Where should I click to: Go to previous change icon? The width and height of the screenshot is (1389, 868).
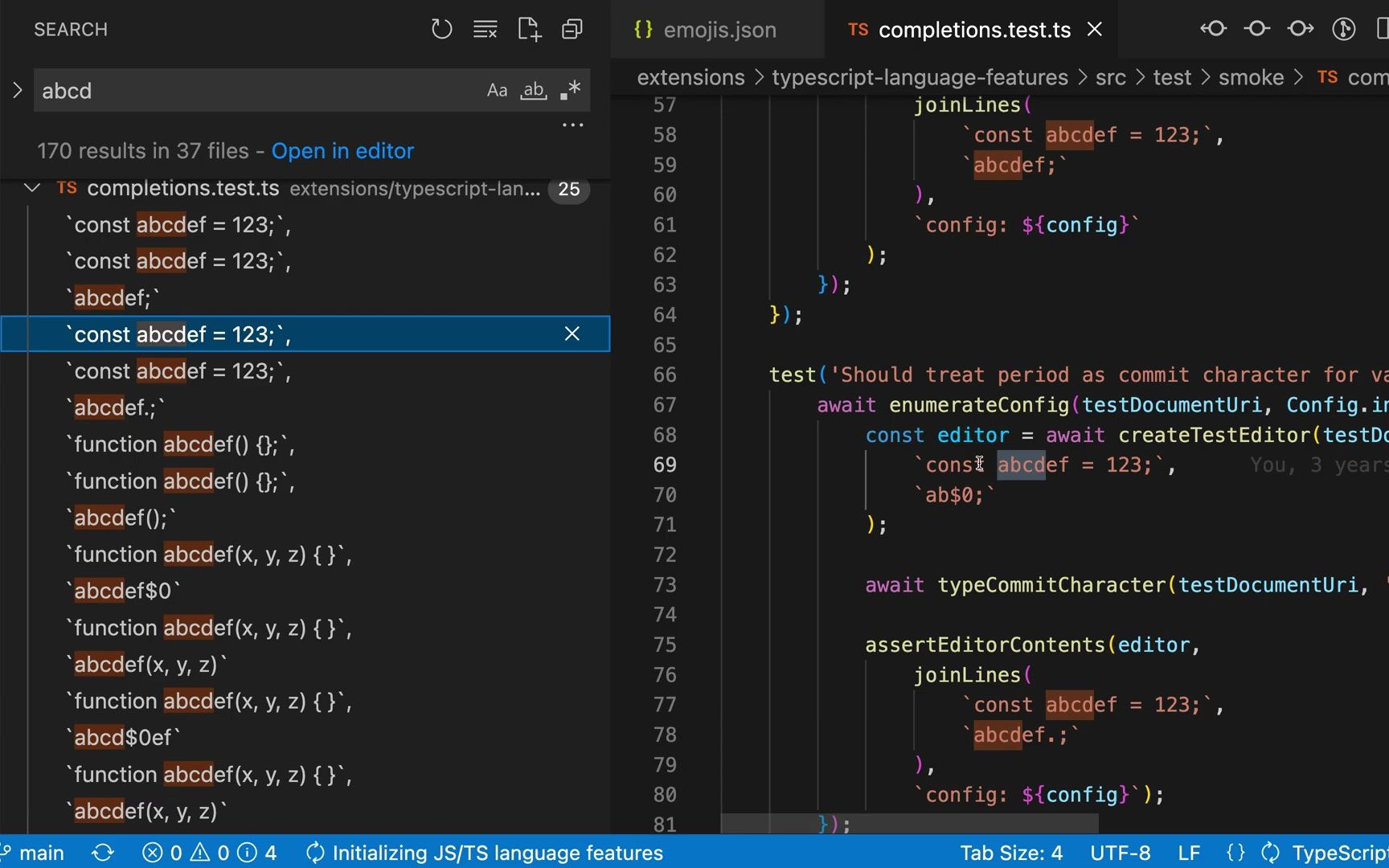1213,30
